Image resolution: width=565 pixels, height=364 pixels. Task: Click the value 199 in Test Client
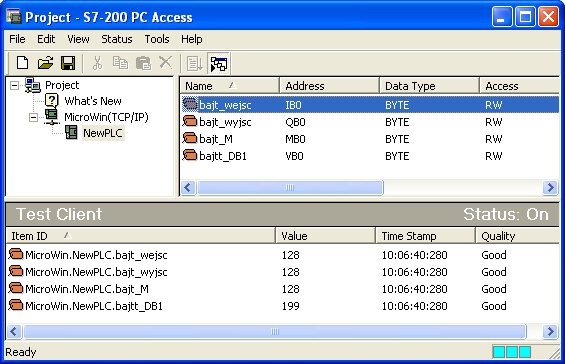[290, 306]
